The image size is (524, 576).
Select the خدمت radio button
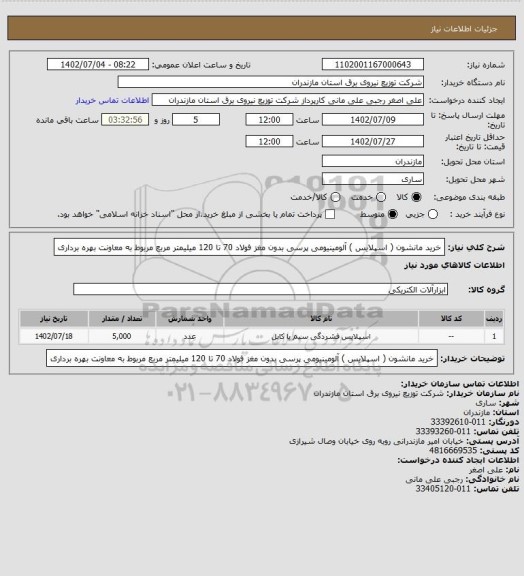coord(381,197)
